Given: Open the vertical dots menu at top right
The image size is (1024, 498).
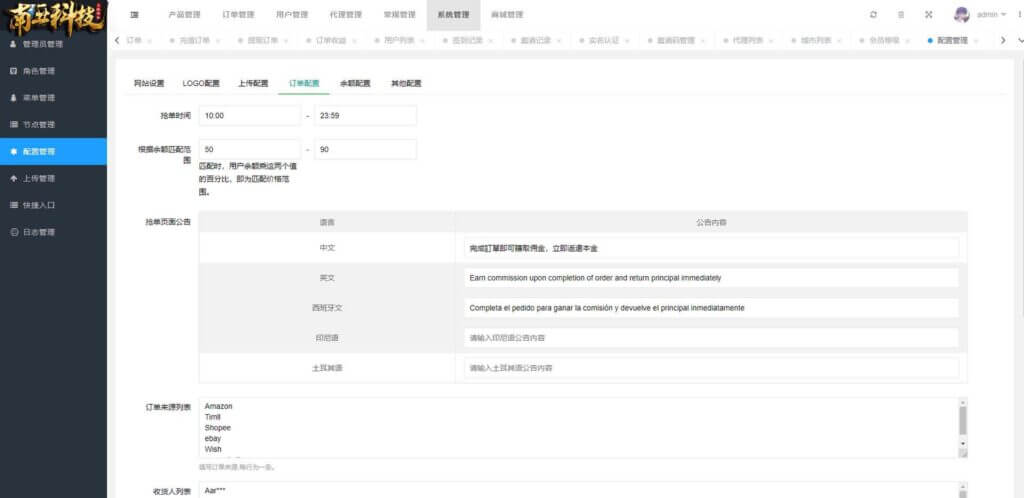Looking at the screenshot, I should (x=1019, y=14).
